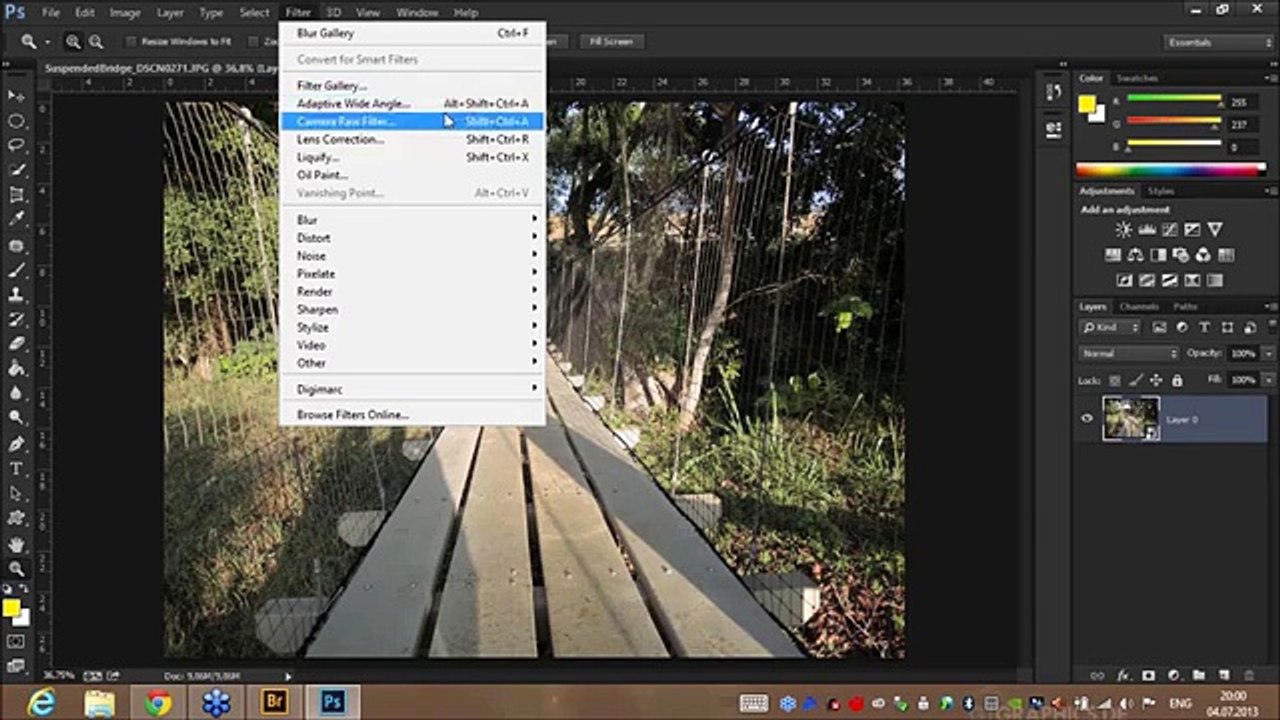Screen dimensions: 1280x720
Task: Add a Levels adjustment
Action: (x=1146, y=230)
